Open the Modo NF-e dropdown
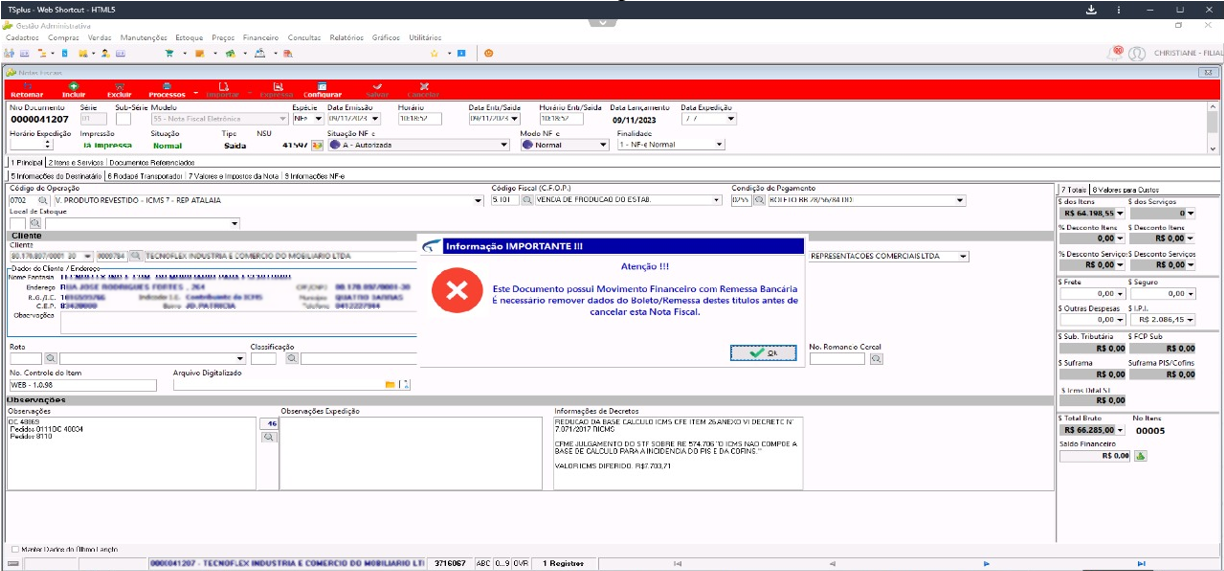 click(603, 145)
